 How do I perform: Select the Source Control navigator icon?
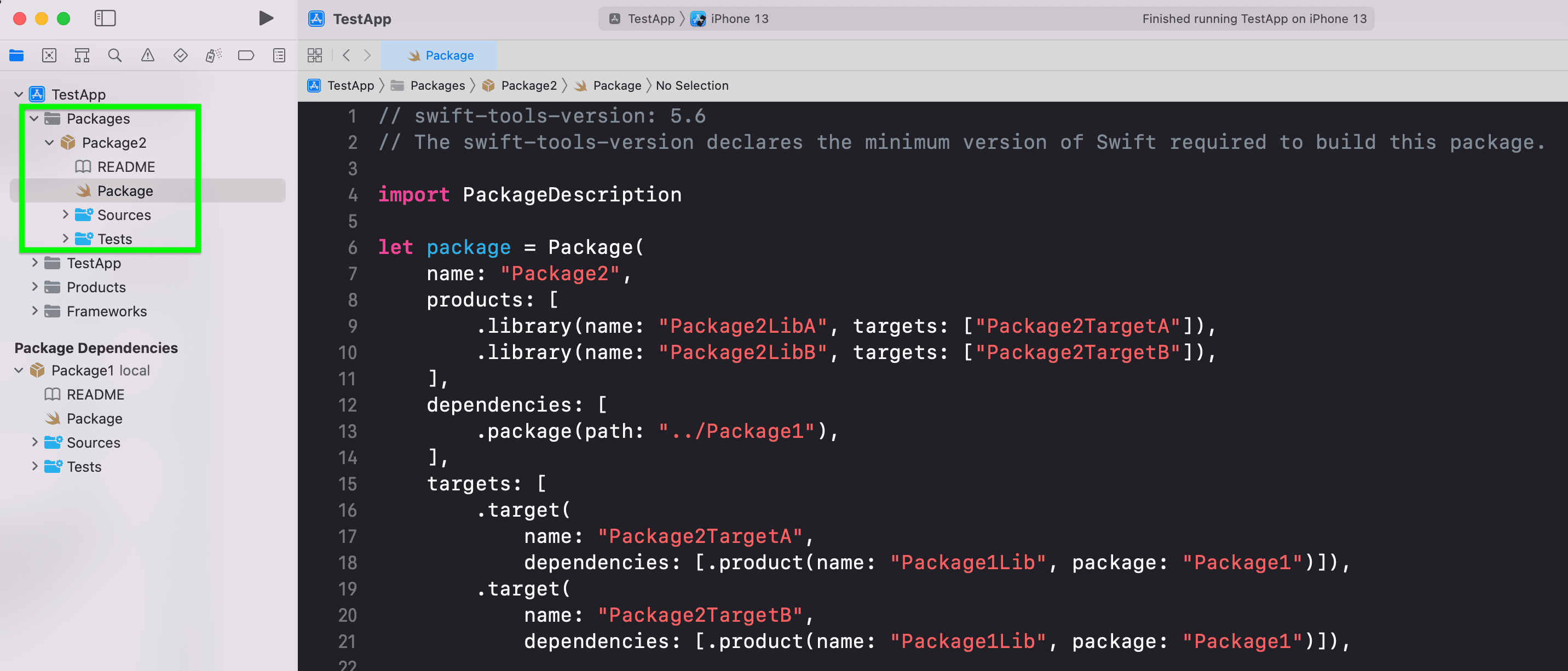(49, 55)
